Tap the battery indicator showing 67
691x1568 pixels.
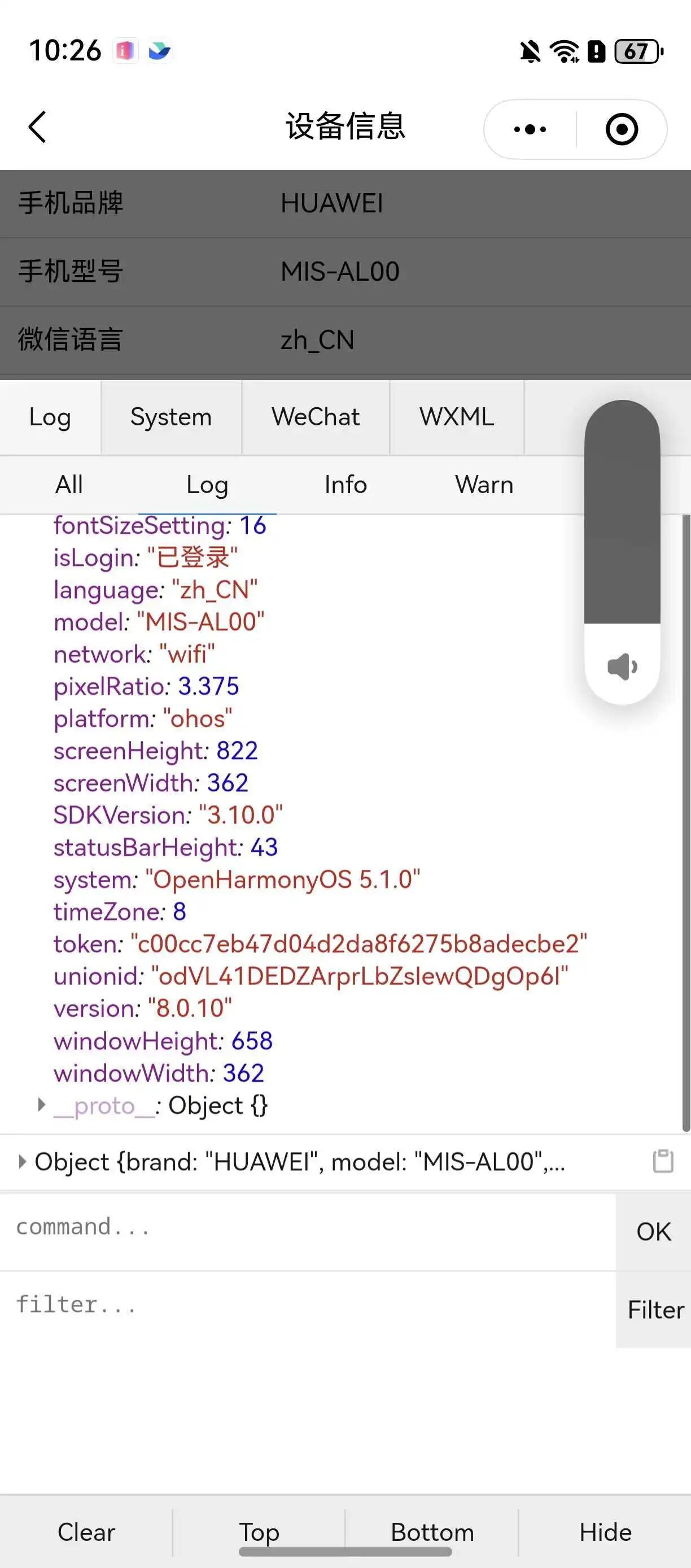click(x=638, y=52)
